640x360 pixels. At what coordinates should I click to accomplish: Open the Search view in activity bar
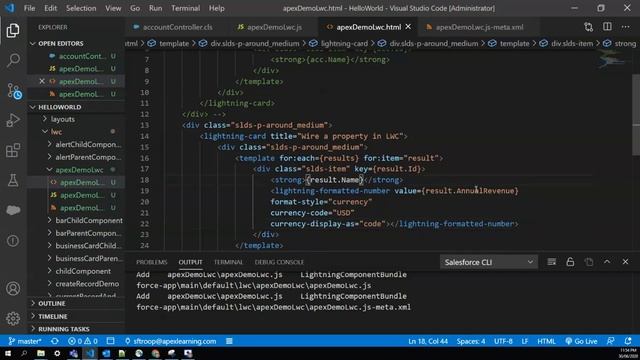point(13,60)
